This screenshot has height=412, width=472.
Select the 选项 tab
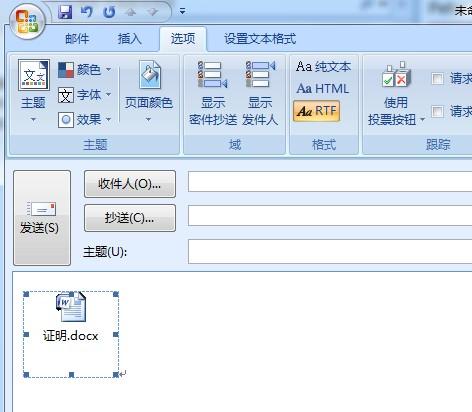[183, 39]
